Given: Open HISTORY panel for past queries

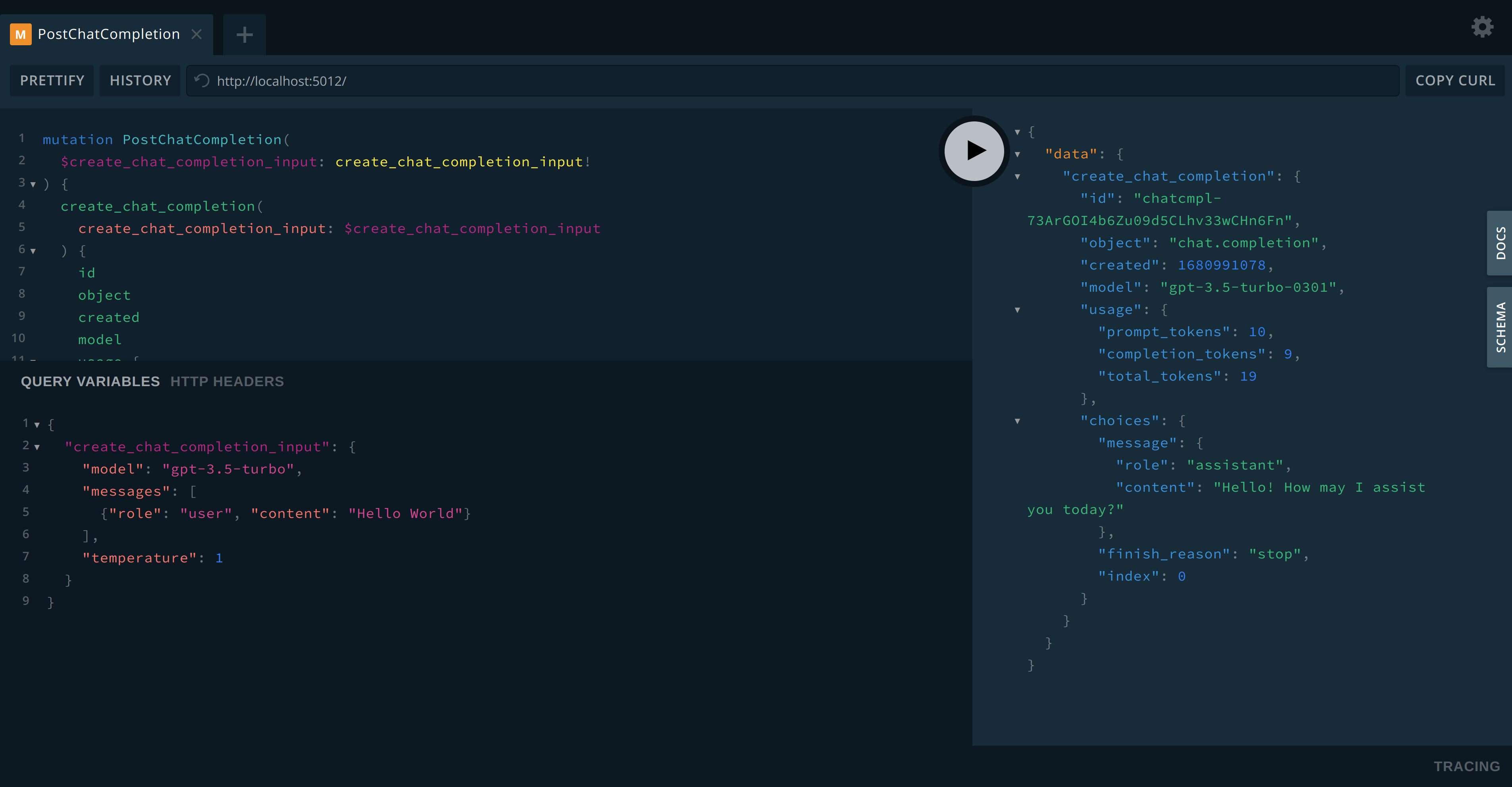Looking at the screenshot, I should (x=140, y=80).
